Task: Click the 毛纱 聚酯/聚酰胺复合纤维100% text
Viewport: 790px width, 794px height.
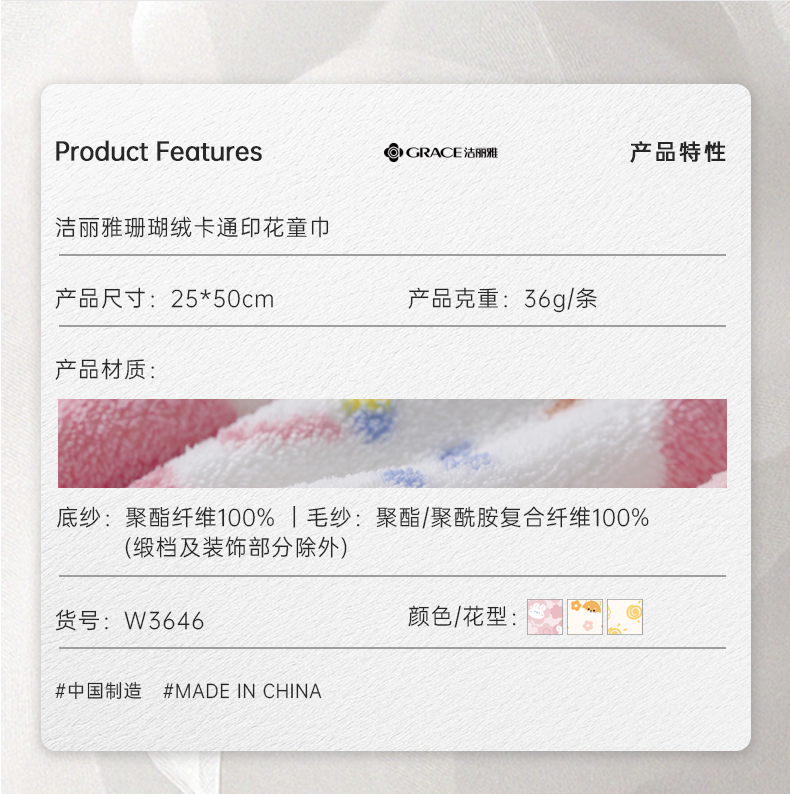Action: tap(478, 518)
